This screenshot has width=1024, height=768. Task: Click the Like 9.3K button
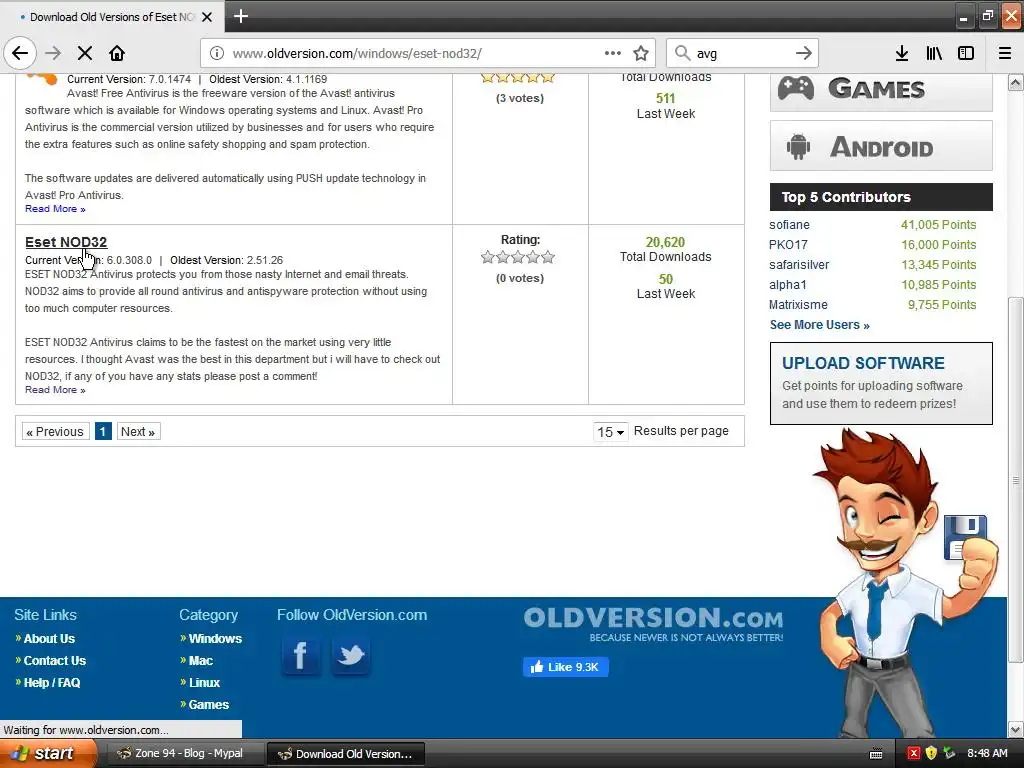tap(566, 667)
